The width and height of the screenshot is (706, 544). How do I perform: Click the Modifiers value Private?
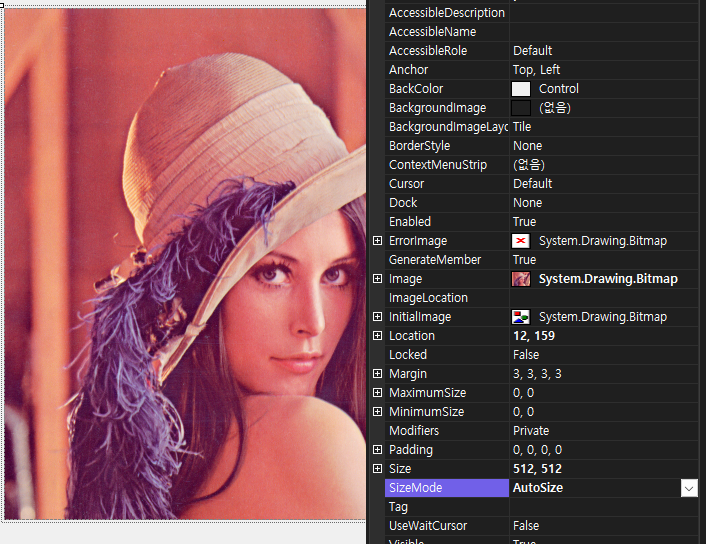tap(531, 431)
